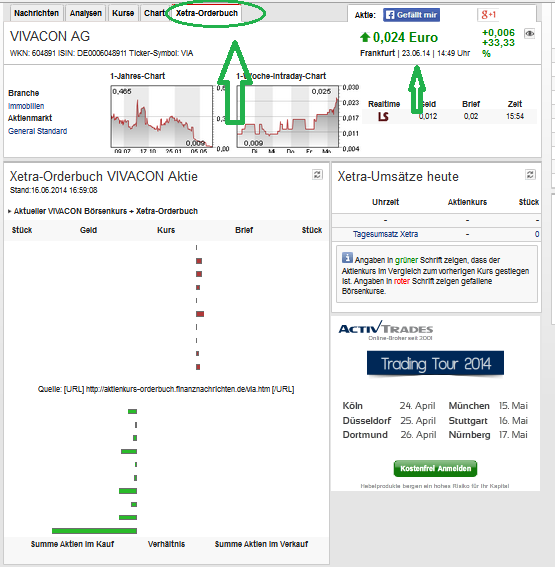Open the 1-Jahres-Chart thumbnail

click(162, 117)
